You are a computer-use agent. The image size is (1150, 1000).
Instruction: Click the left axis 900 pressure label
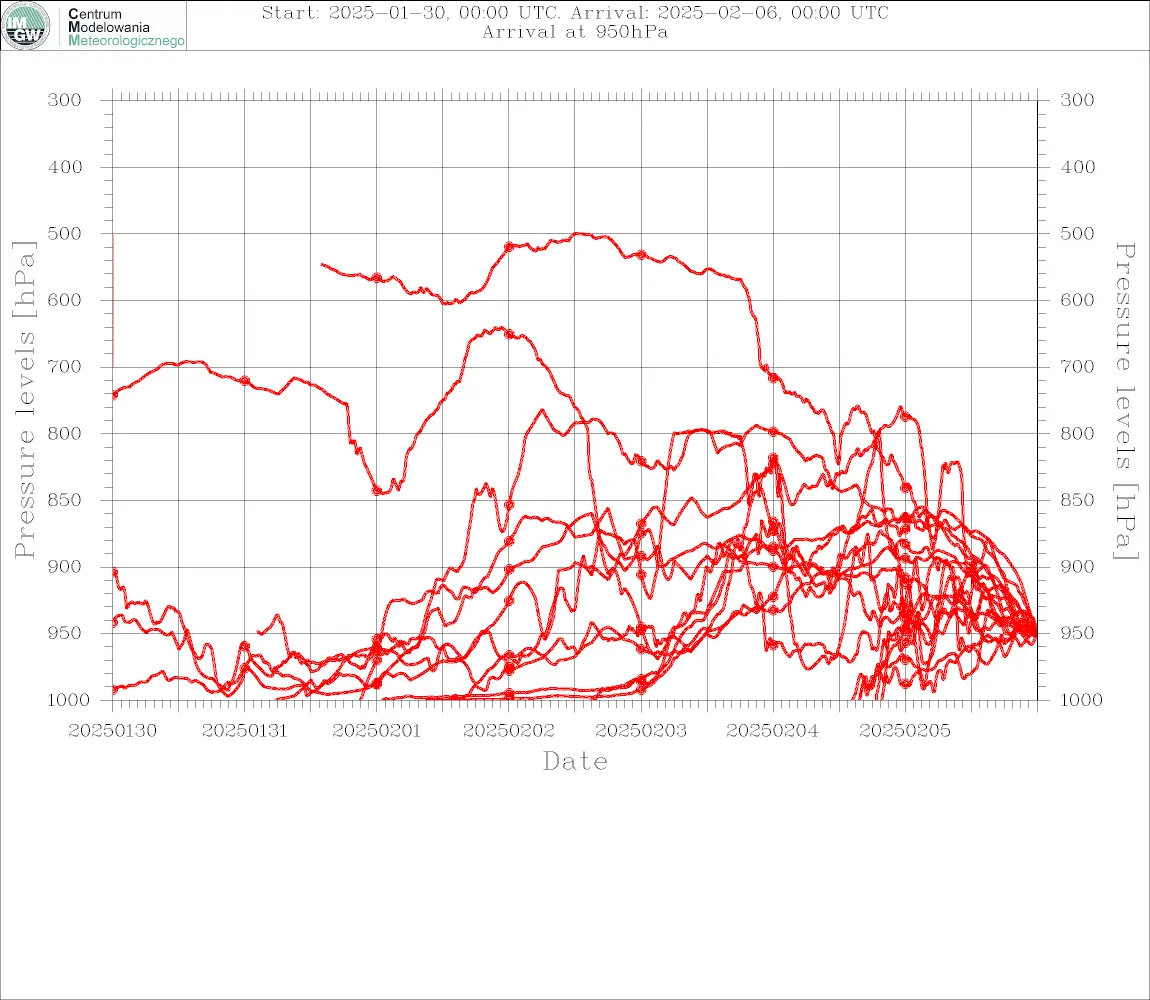65,567
